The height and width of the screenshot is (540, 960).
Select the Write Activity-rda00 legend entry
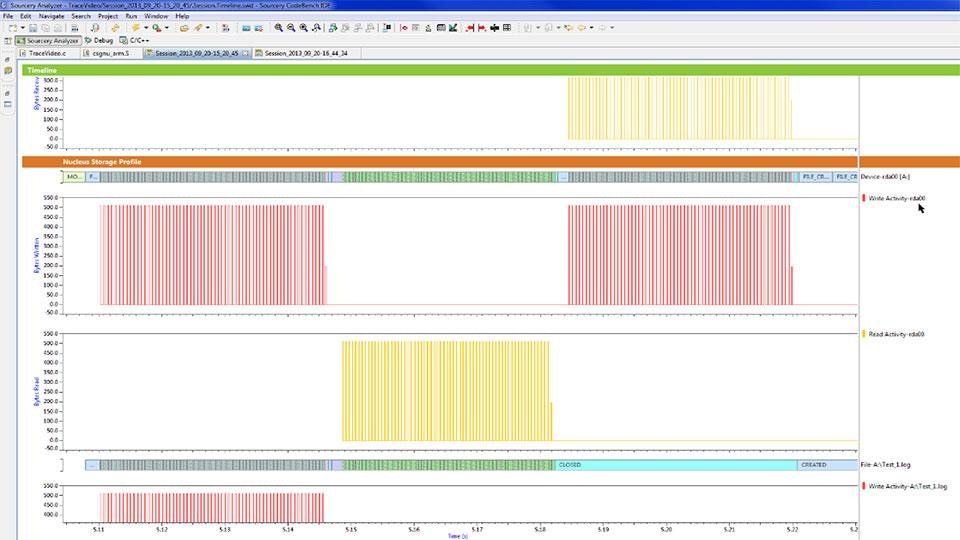coord(896,198)
